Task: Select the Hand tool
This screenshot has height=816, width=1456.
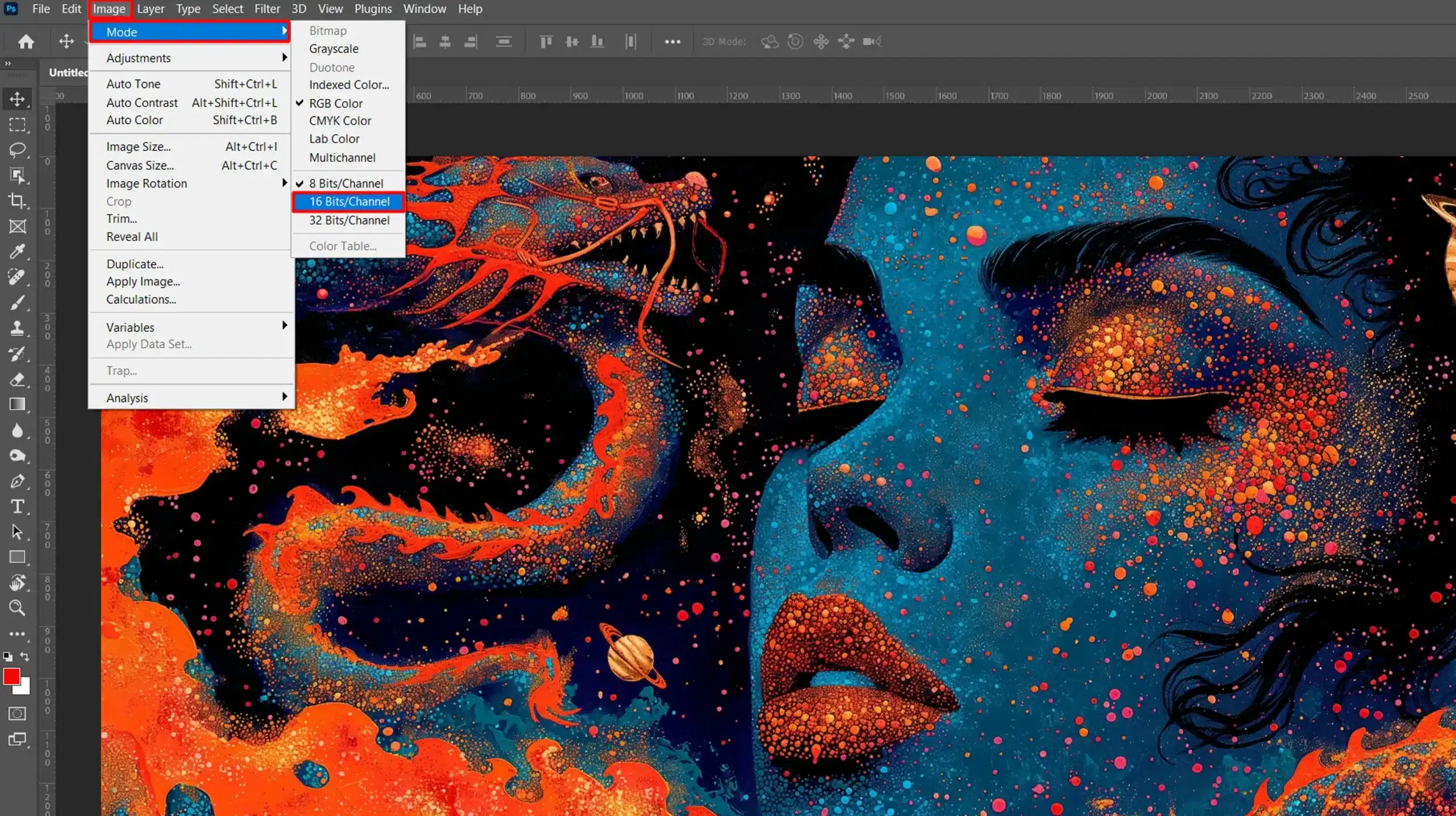Action: tap(17, 582)
